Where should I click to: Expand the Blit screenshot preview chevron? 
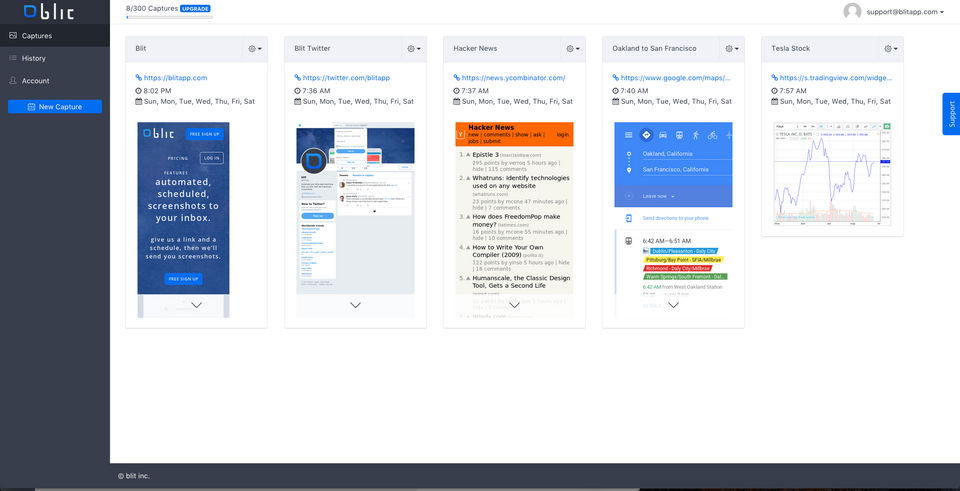[197, 305]
